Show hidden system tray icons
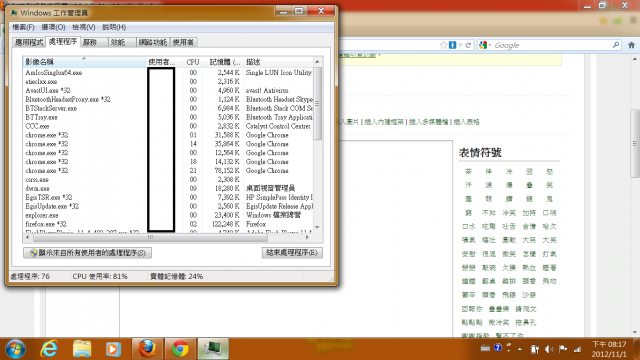The width and height of the screenshot is (640, 360). pyautogui.click(x=520, y=349)
